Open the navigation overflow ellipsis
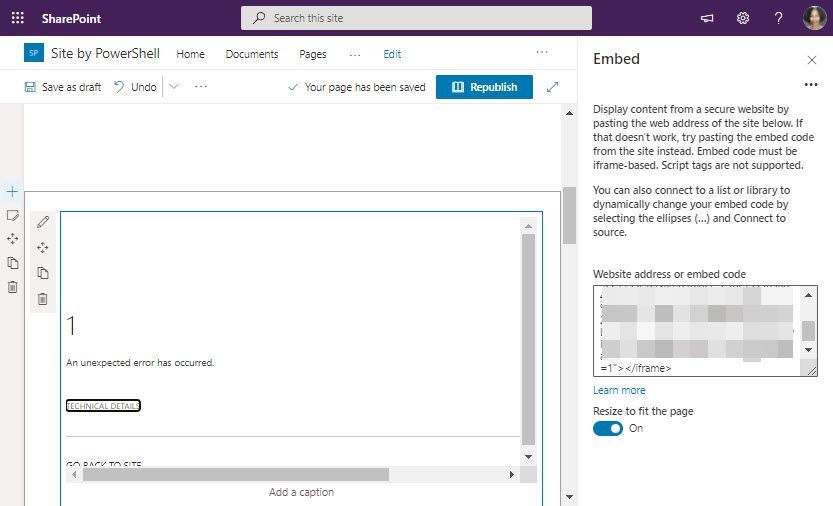The height and width of the screenshot is (506, 833). click(355, 54)
